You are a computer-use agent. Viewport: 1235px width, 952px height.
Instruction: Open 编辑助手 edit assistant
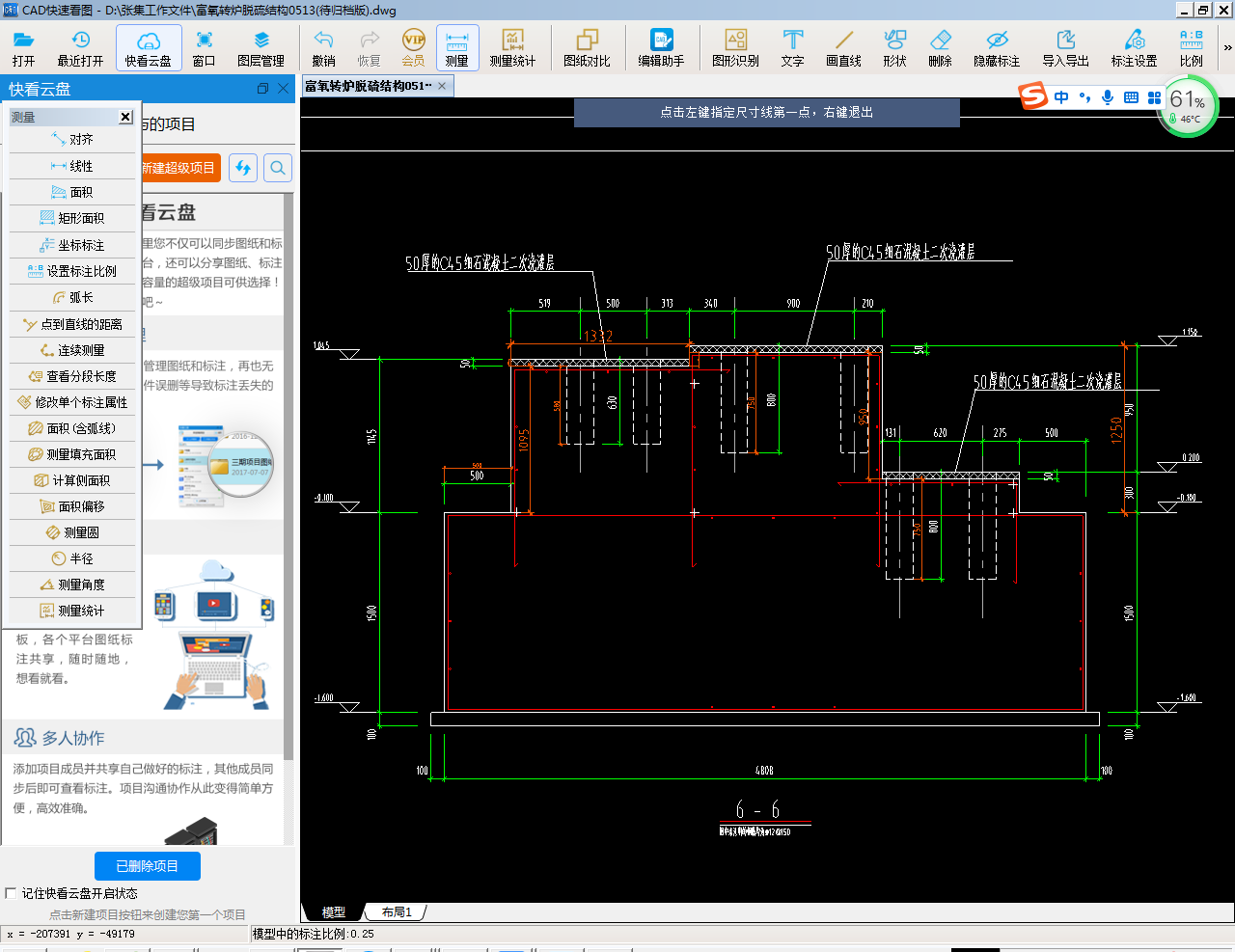tap(661, 48)
